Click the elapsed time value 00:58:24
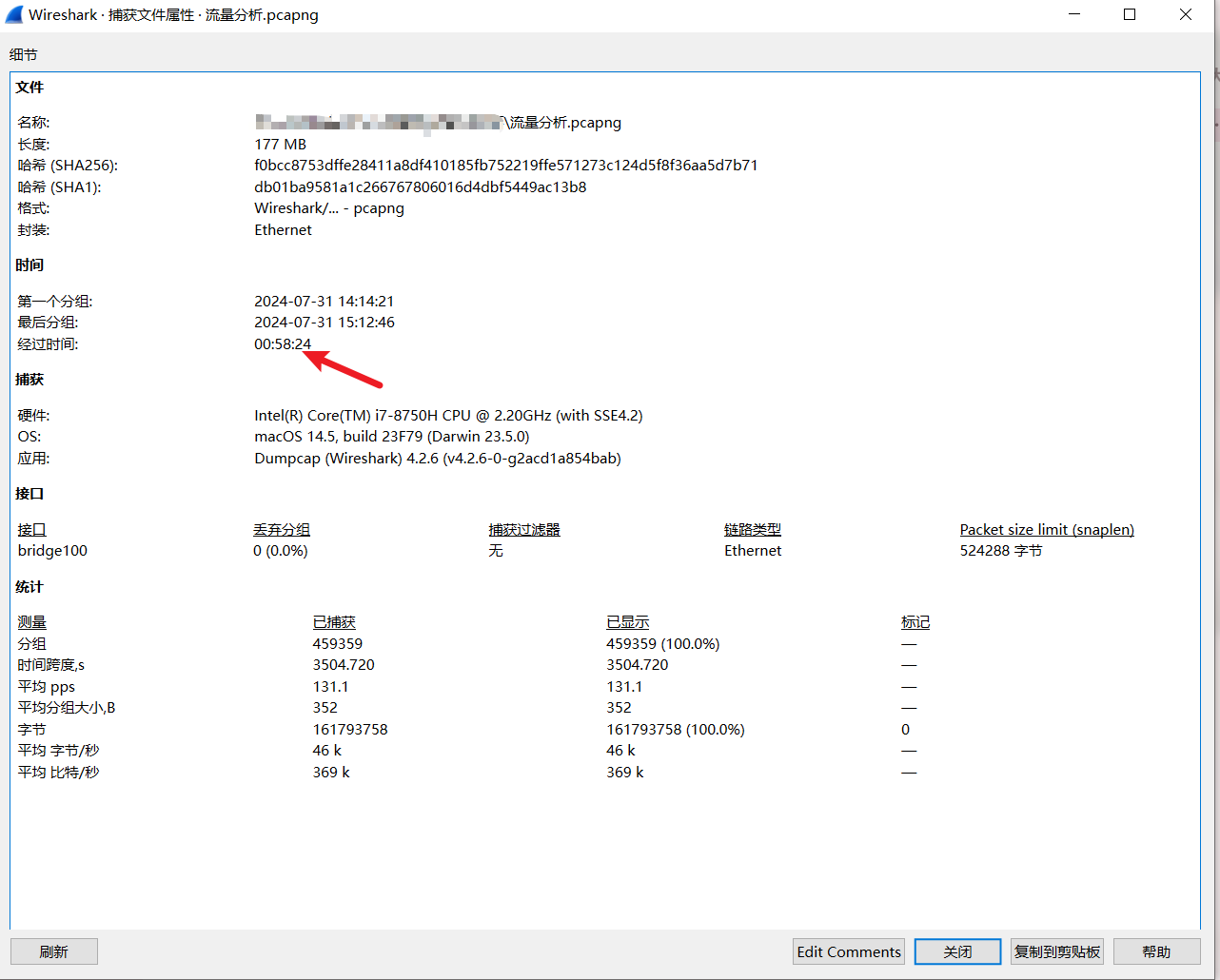Viewport: 1220px width, 980px height. [x=283, y=344]
